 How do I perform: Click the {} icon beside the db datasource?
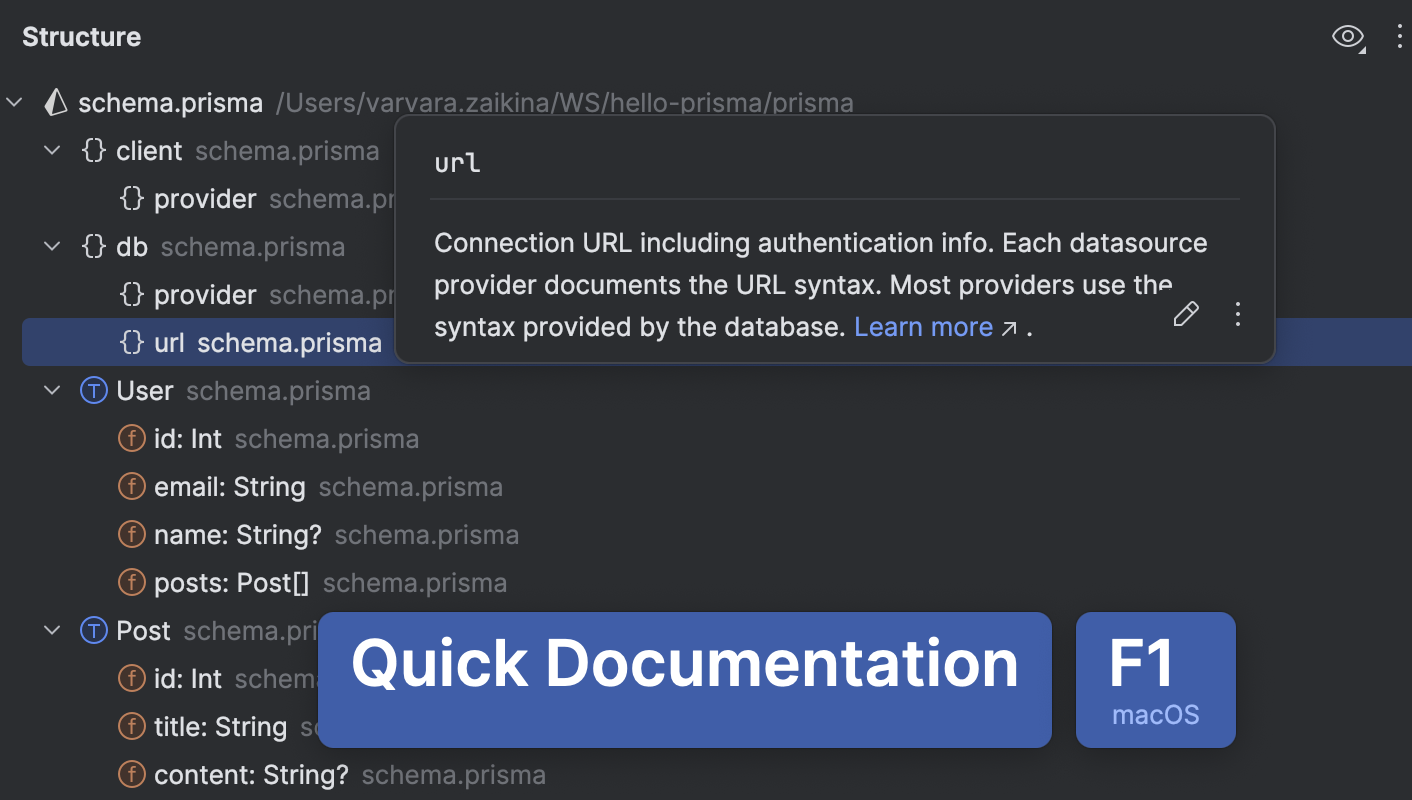(x=94, y=246)
